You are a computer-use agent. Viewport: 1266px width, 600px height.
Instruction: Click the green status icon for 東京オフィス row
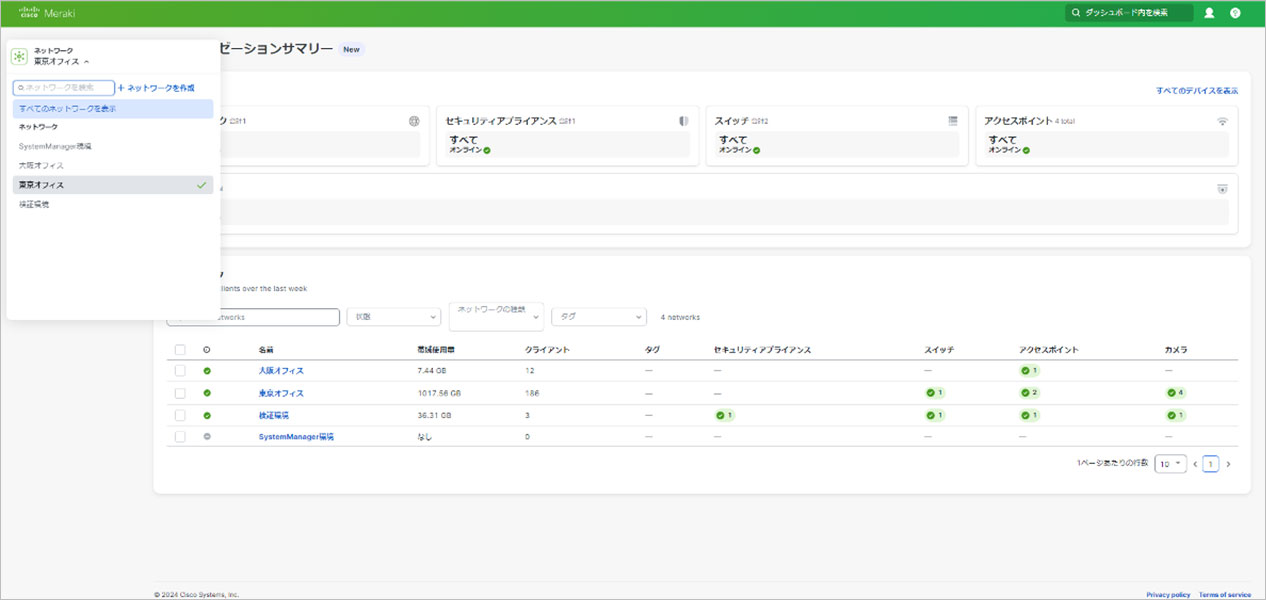pyautogui.click(x=207, y=393)
